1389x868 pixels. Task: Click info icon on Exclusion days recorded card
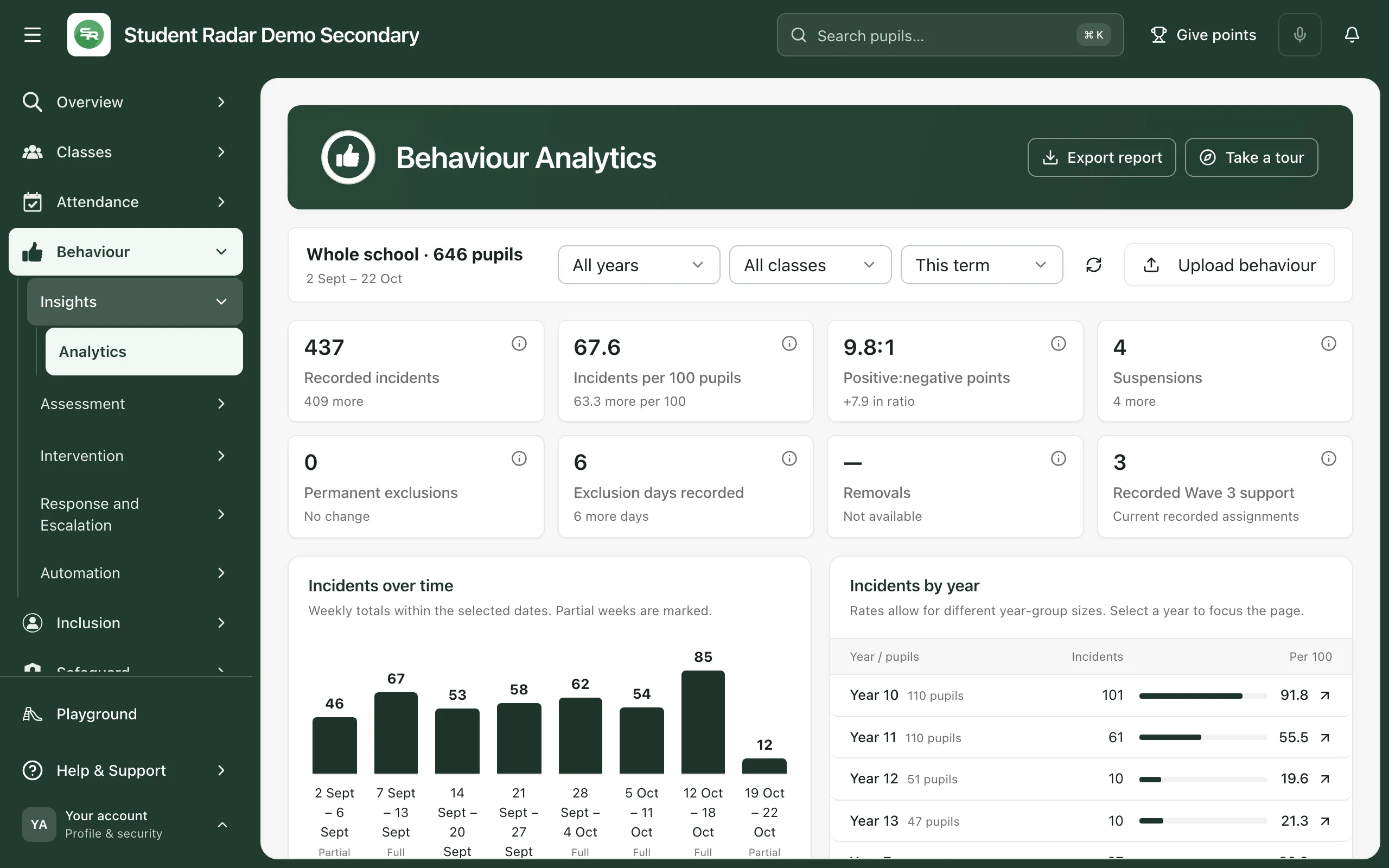point(789,458)
